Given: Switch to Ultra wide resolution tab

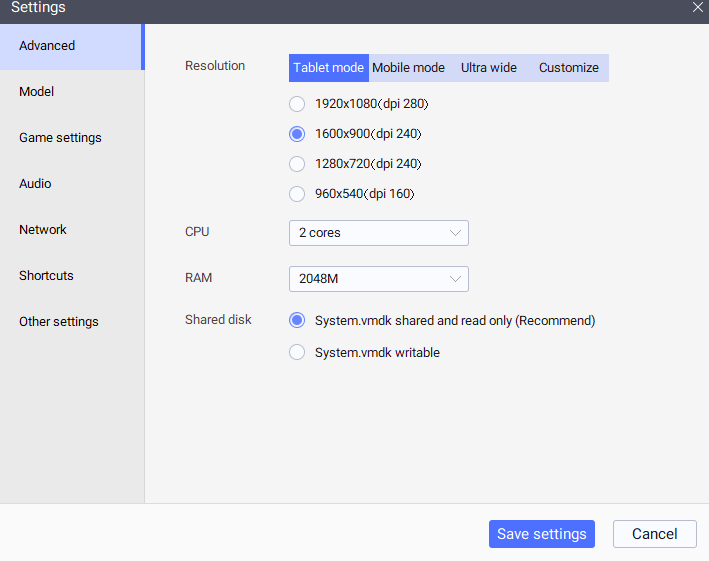Looking at the screenshot, I should click(489, 68).
